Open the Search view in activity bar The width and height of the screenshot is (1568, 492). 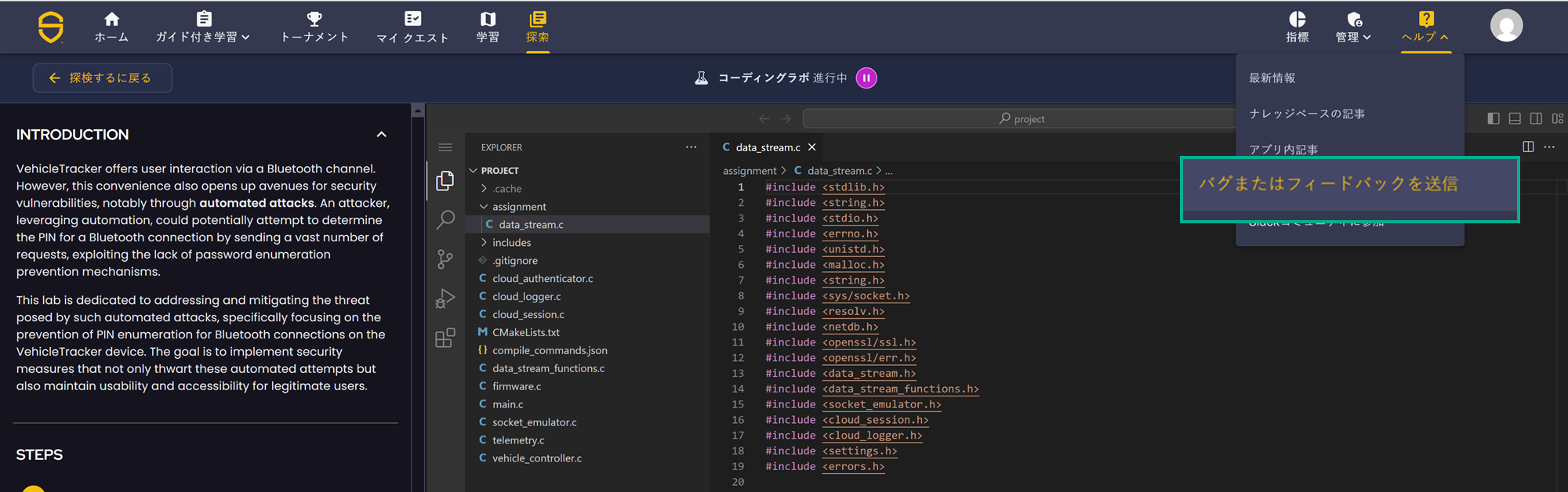click(x=445, y=219)
